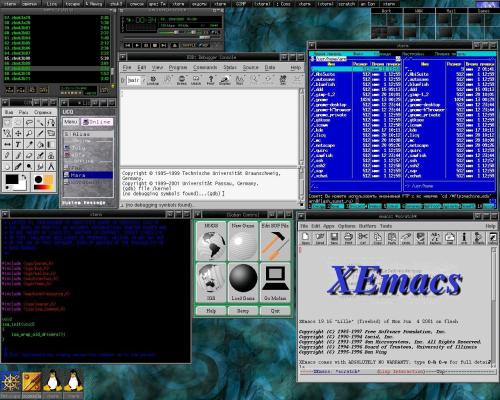500x400 pixels.
Task: Select the Magnify zoom tool in GIMP
Action: pyautogui.click(x=29, y=133)
